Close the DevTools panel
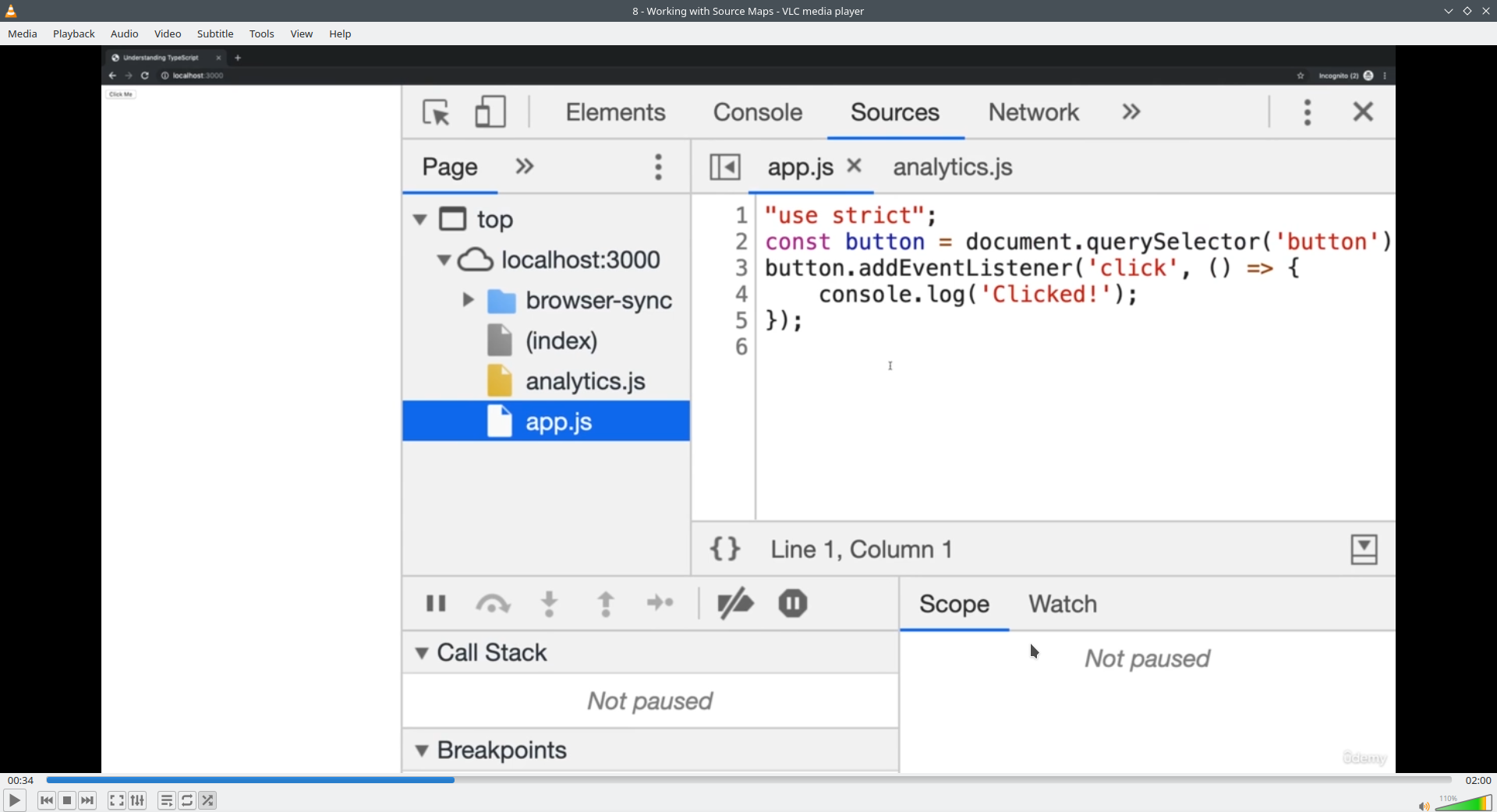 coord(1363,111)
